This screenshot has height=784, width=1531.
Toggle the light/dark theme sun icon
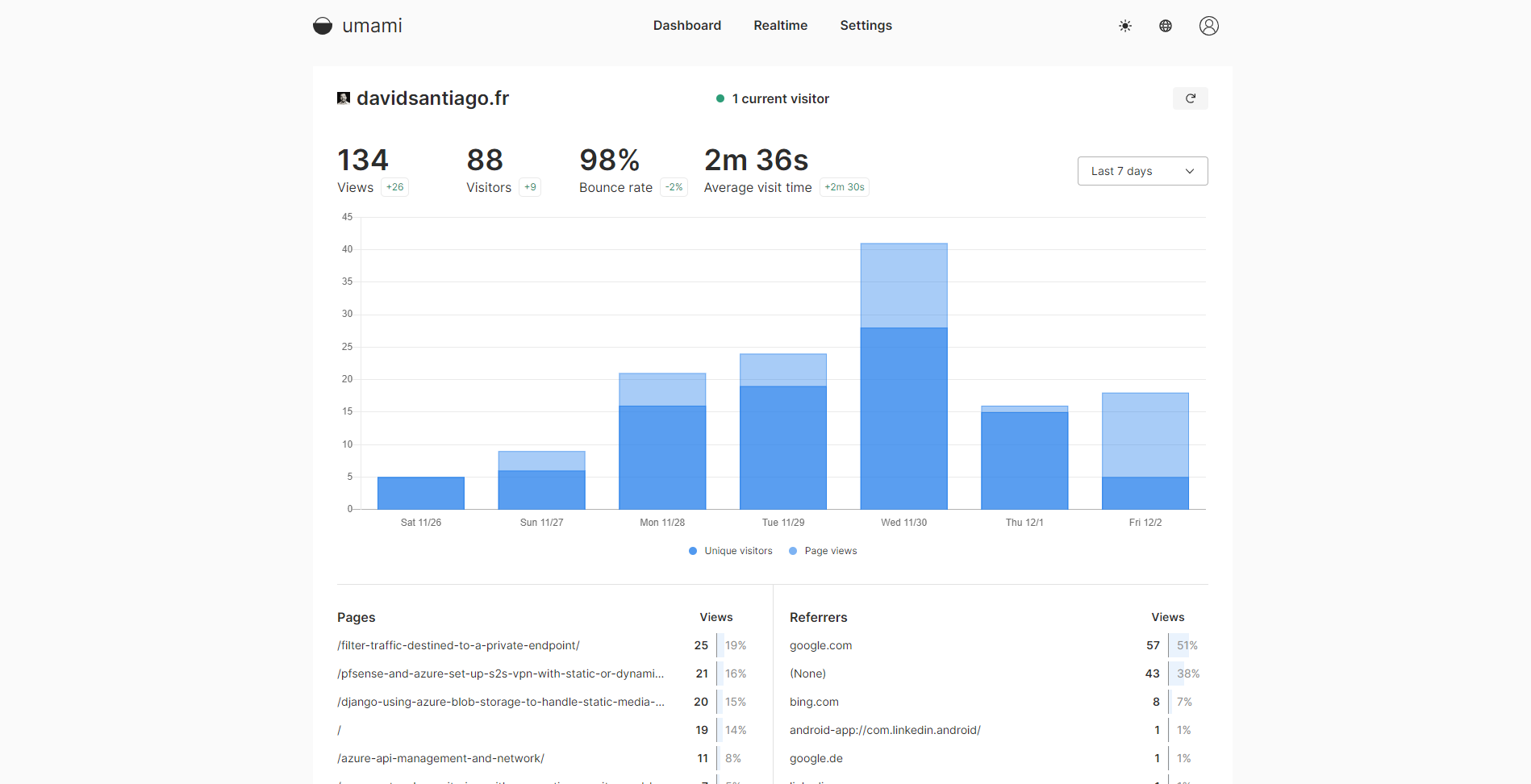pos(1125,26)
